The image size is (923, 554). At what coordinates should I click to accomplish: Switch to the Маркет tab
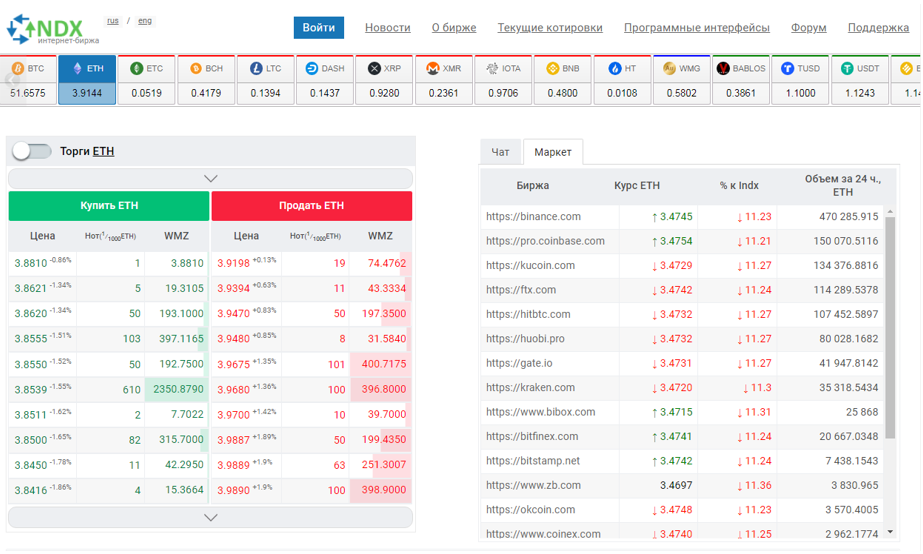(553, 152)
